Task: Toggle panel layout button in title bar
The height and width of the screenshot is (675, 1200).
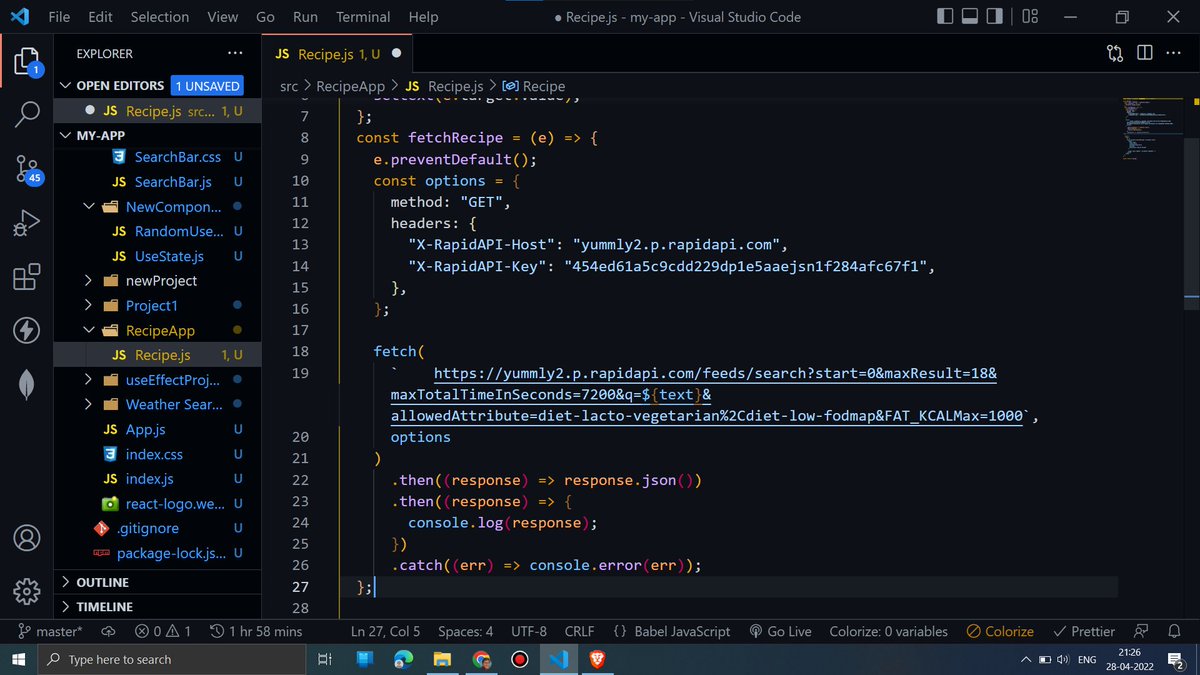Action: (970, 17)
